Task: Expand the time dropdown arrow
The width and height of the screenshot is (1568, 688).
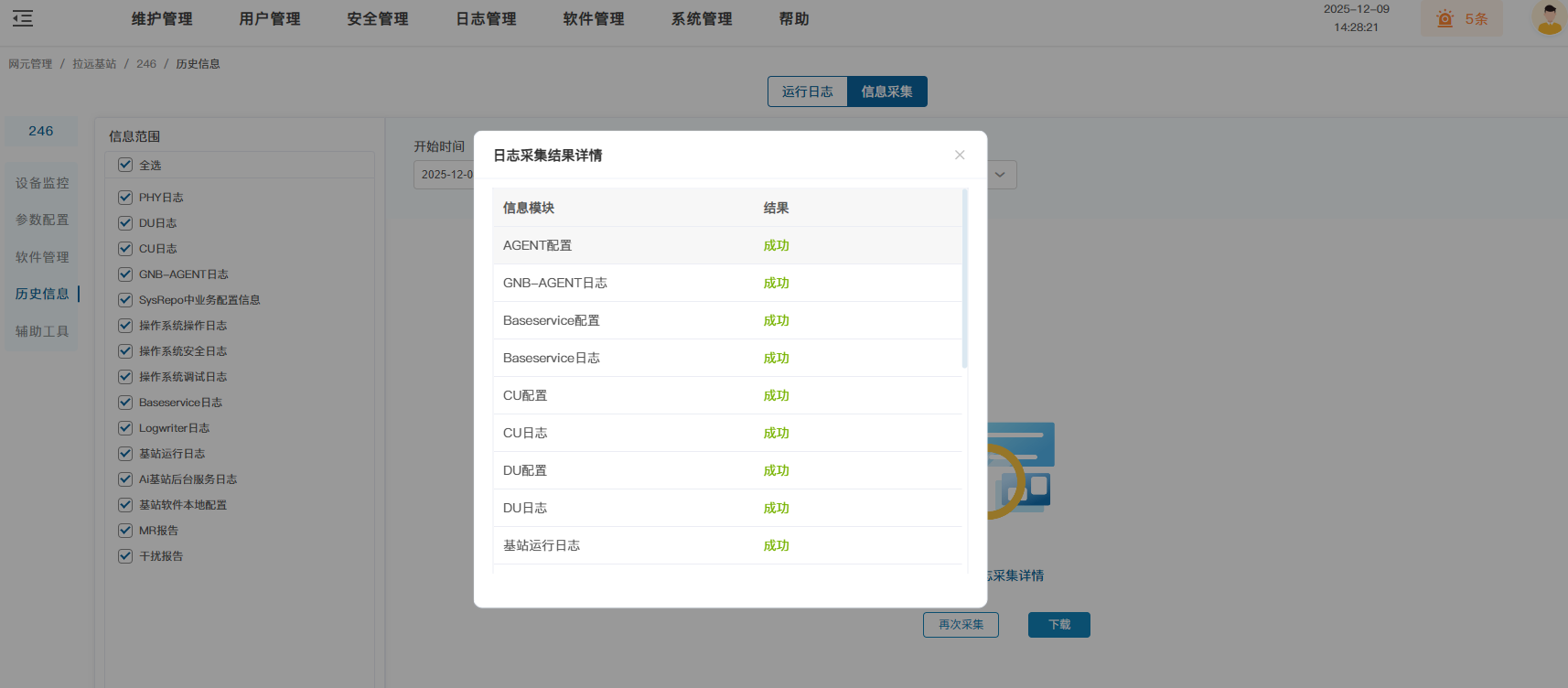Action: [x=1000, y=175]
